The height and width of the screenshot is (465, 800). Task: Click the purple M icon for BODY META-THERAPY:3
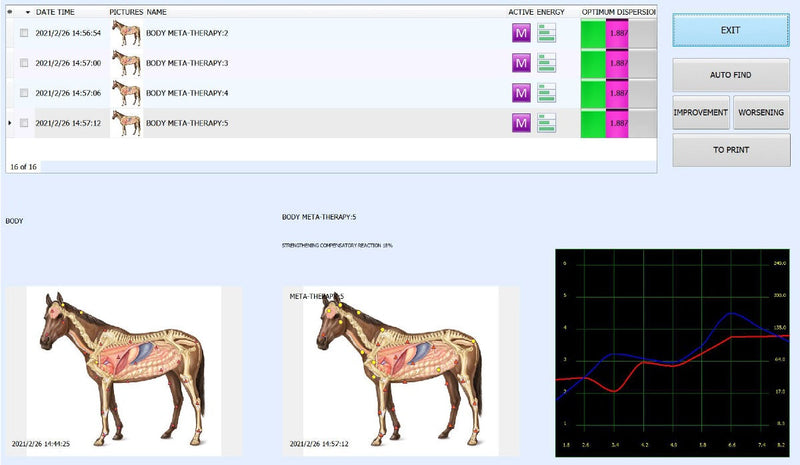521,63
